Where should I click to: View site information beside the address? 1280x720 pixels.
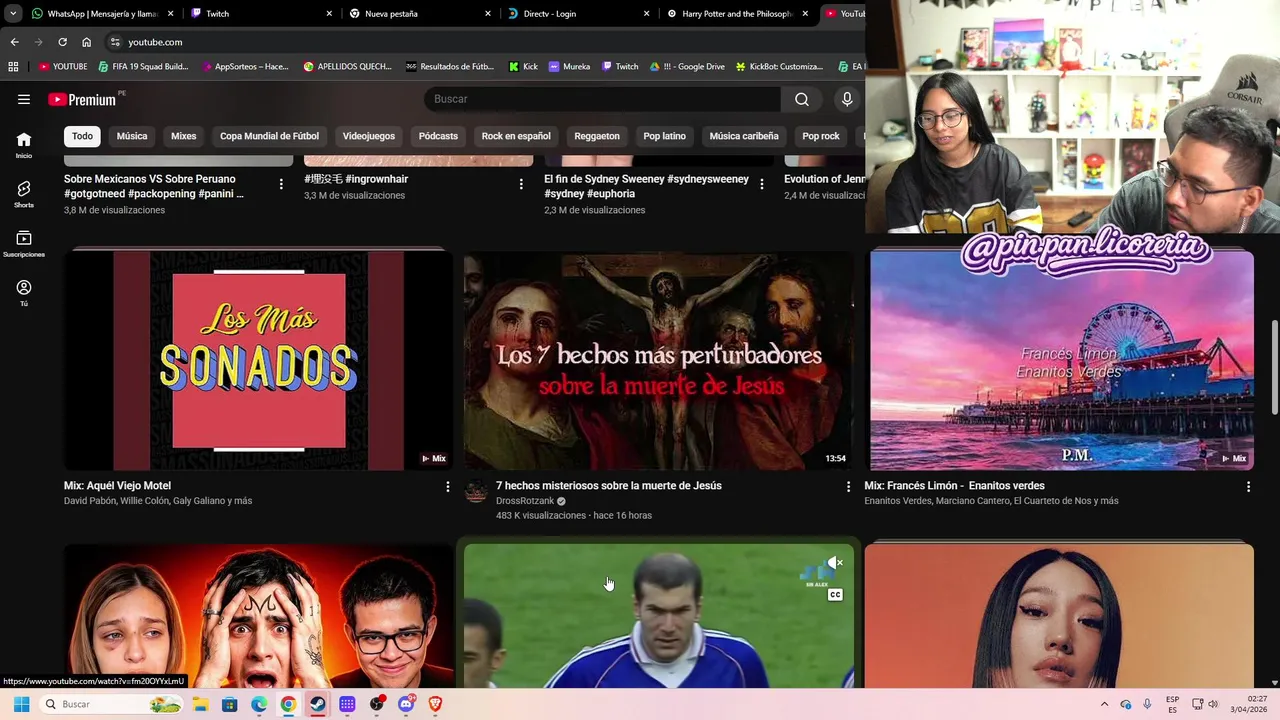[115, 42]
